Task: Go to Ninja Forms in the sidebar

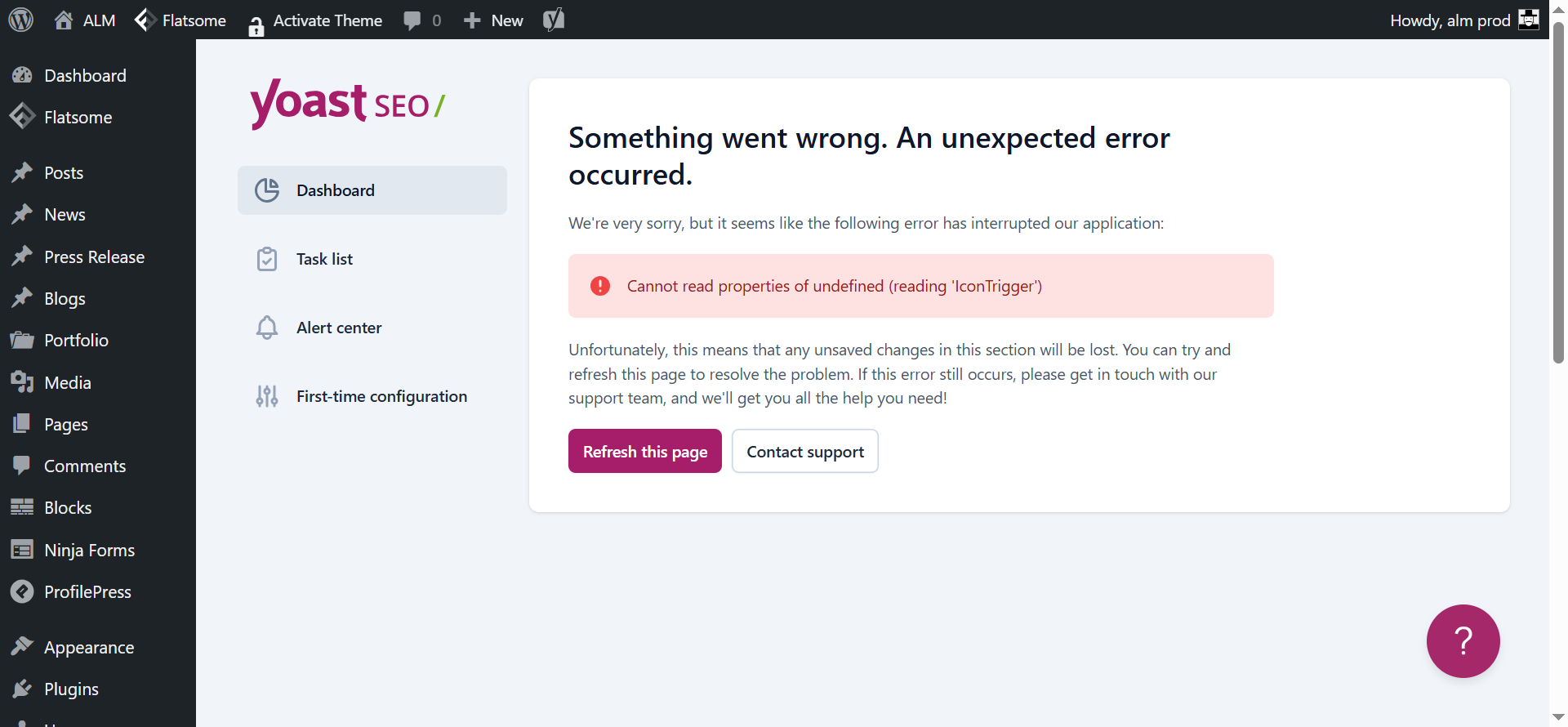Action: point(89,551)
